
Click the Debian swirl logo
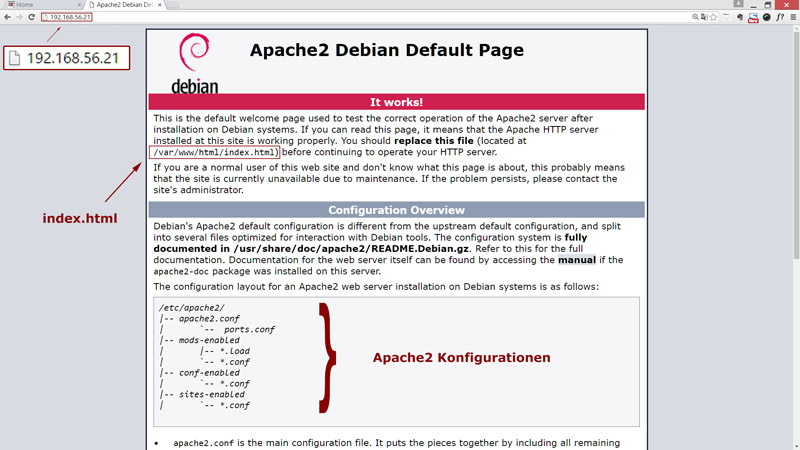click(x=194, y=52)
